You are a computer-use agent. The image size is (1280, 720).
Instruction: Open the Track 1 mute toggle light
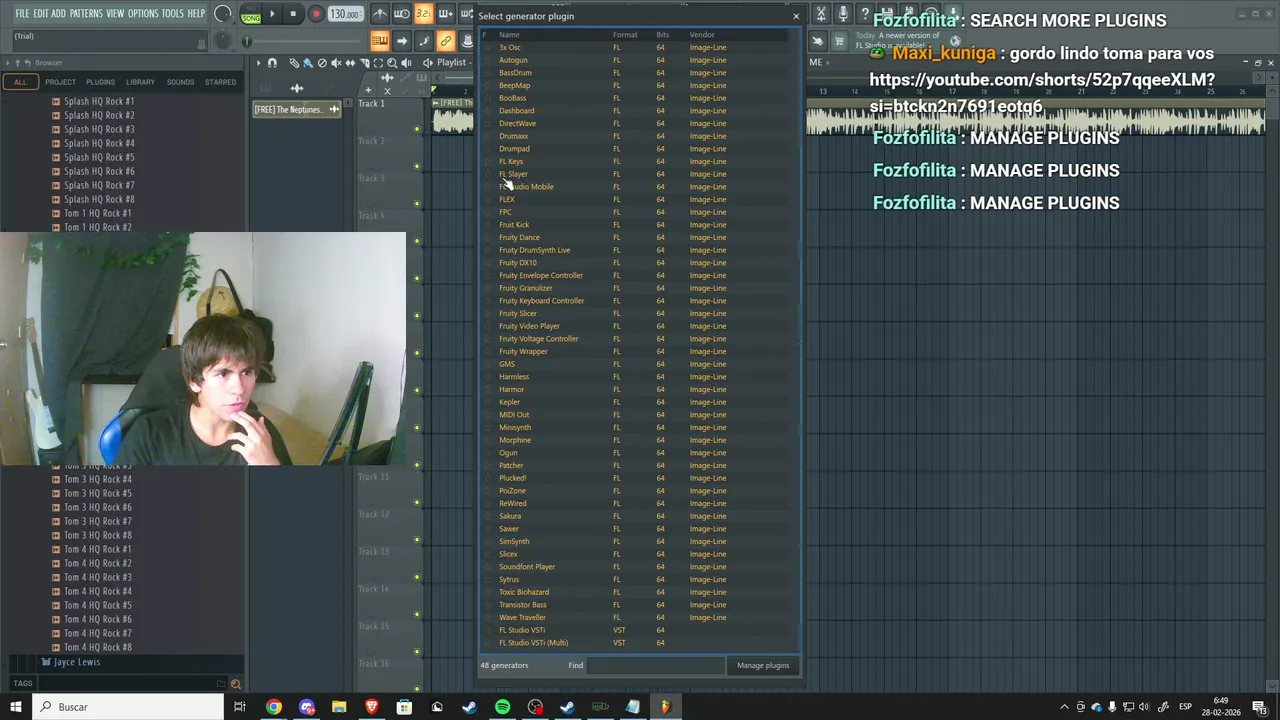coord(417,128)
